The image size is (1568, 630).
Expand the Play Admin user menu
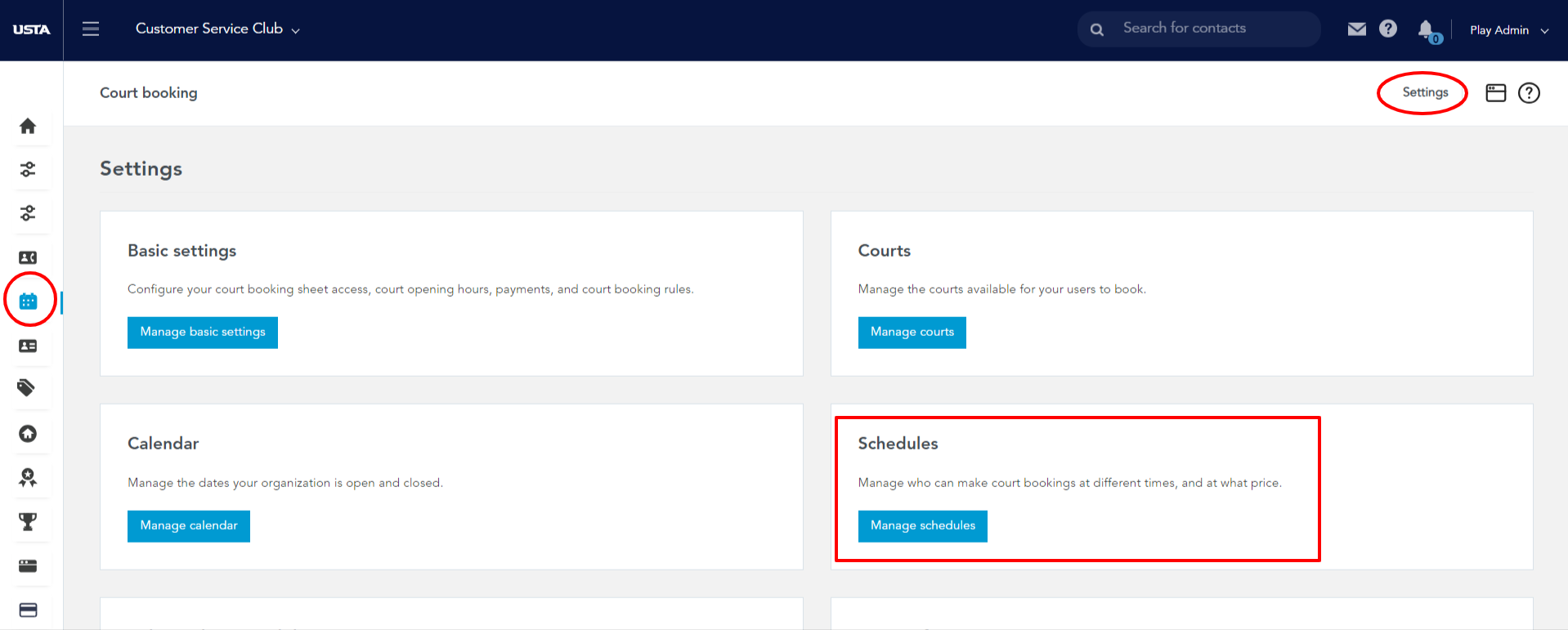coord(1509,30)
